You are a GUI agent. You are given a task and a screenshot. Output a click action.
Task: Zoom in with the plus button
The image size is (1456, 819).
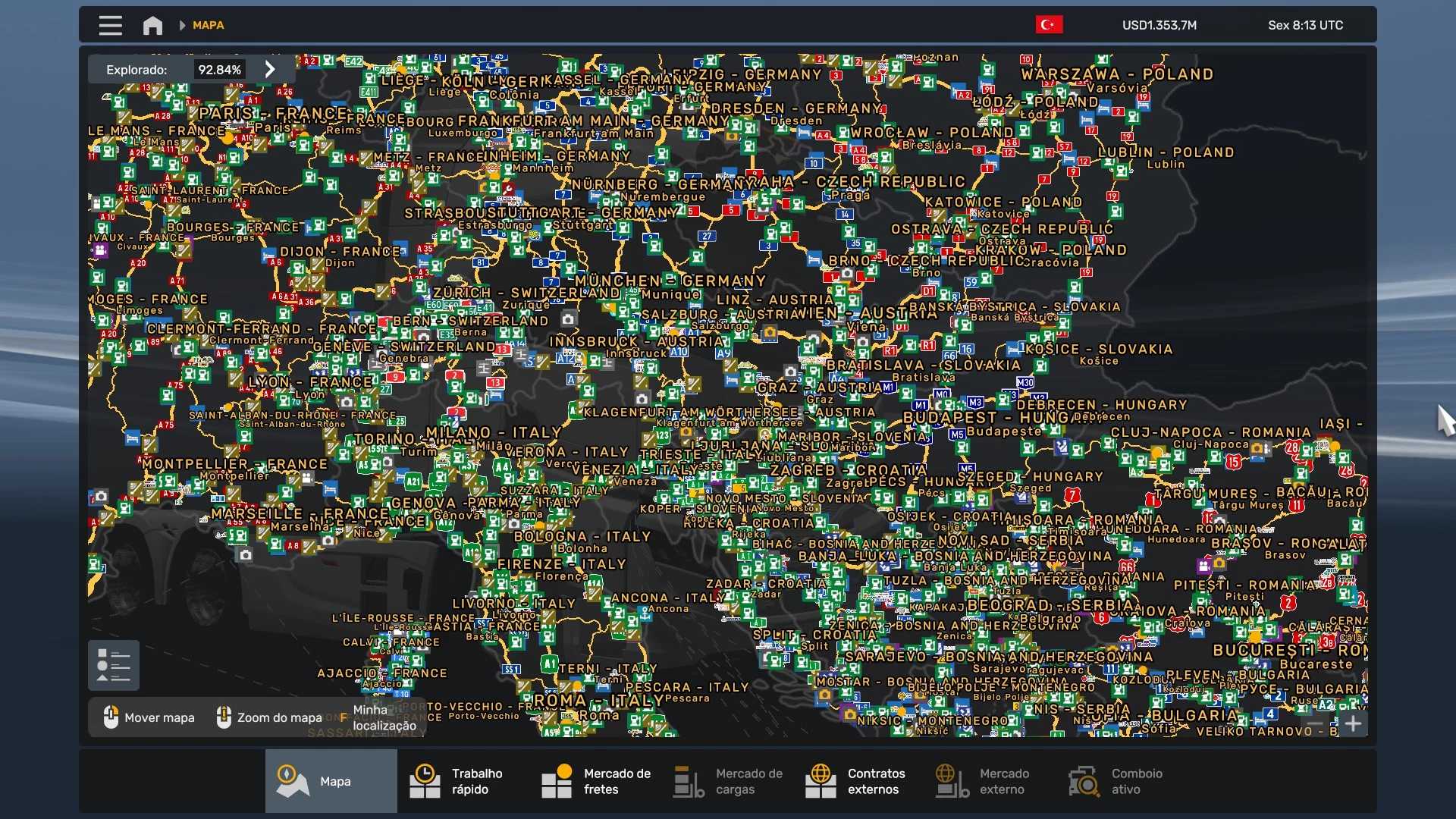pos(1353,723)
